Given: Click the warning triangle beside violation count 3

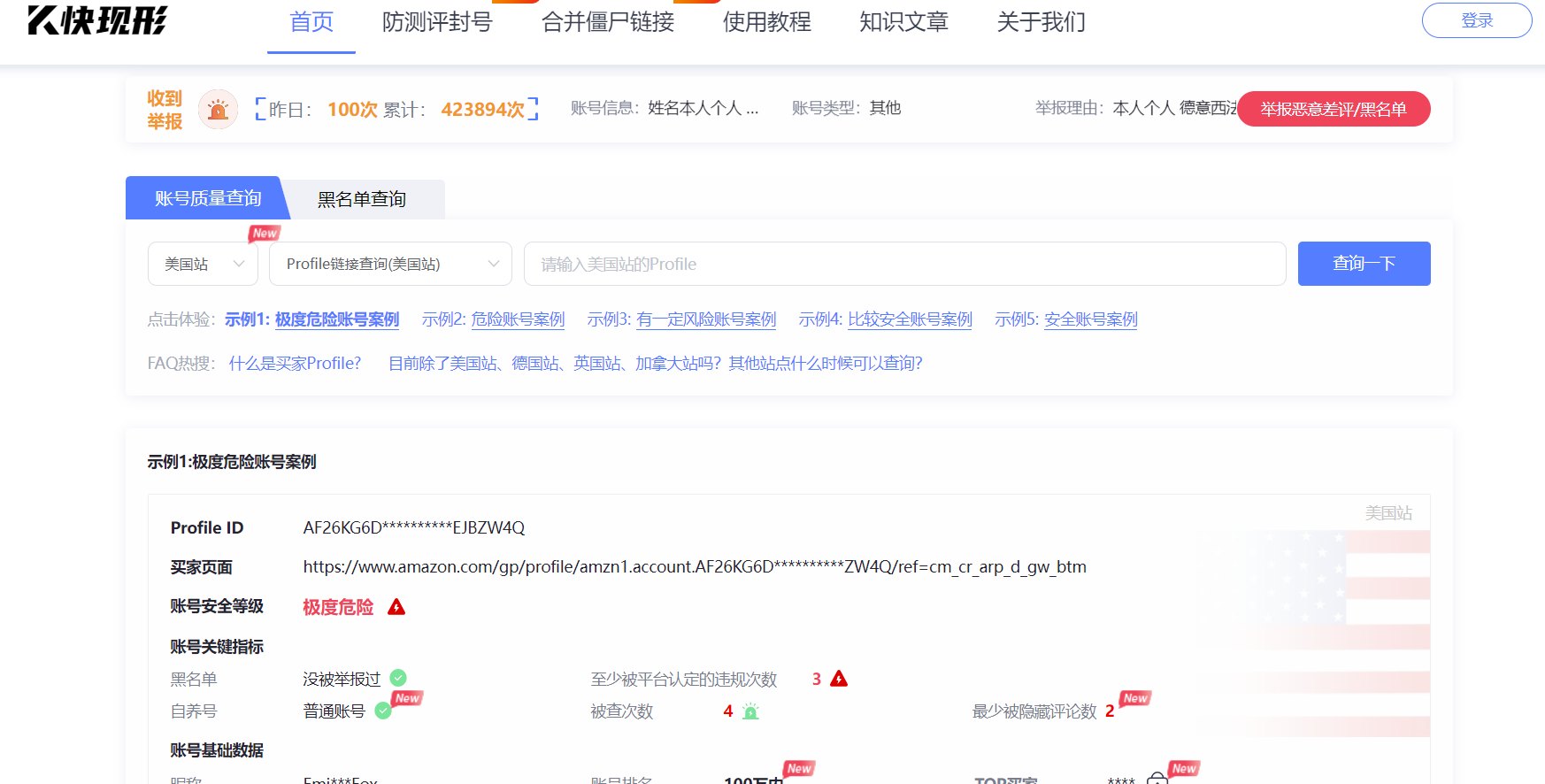Looking at the screenshot, I should pos(839,679).
